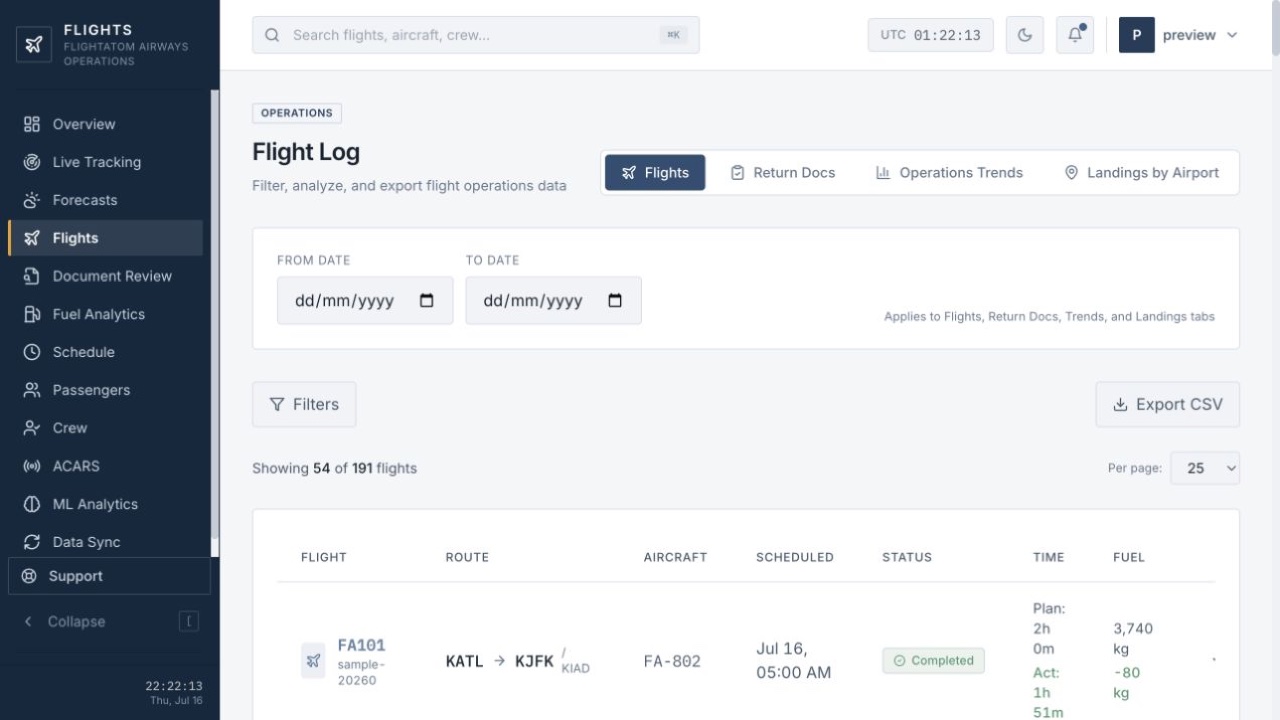Click the Live Tracking radar icon

(x=32, y=162)
